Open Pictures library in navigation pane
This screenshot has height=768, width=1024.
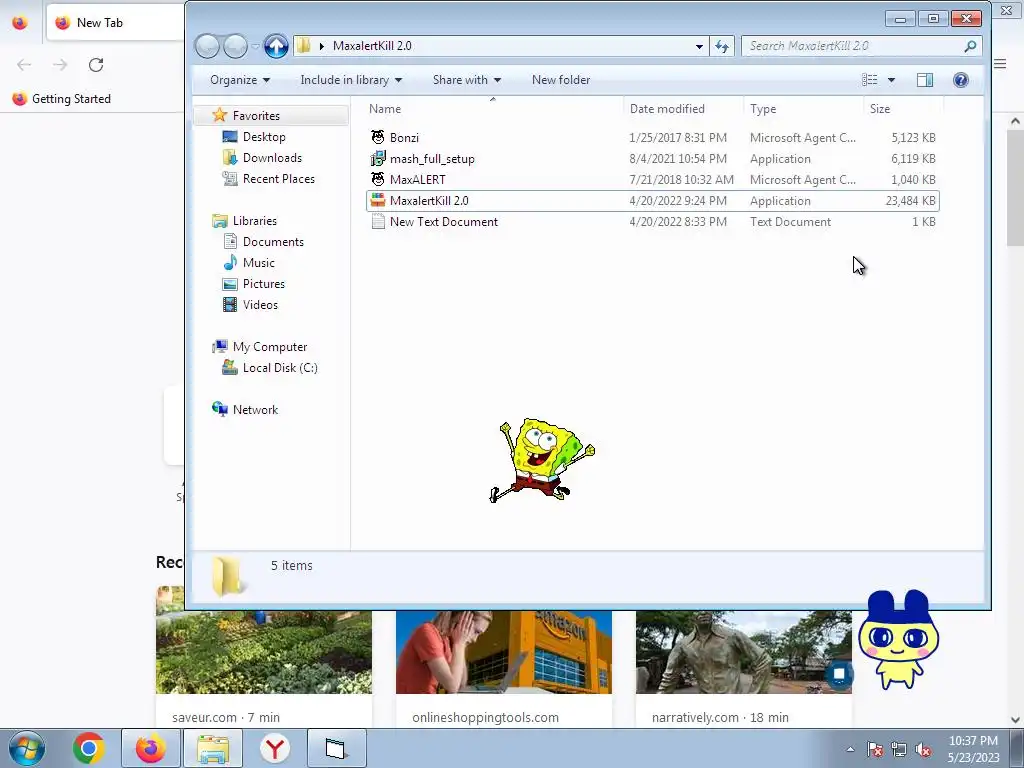(x=264, y=283)
